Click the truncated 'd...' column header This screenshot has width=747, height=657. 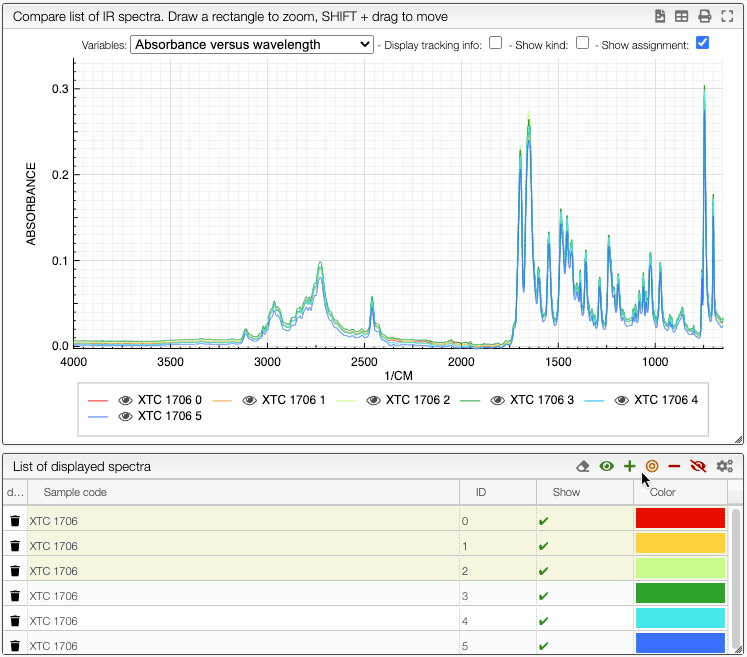(15, 492)
